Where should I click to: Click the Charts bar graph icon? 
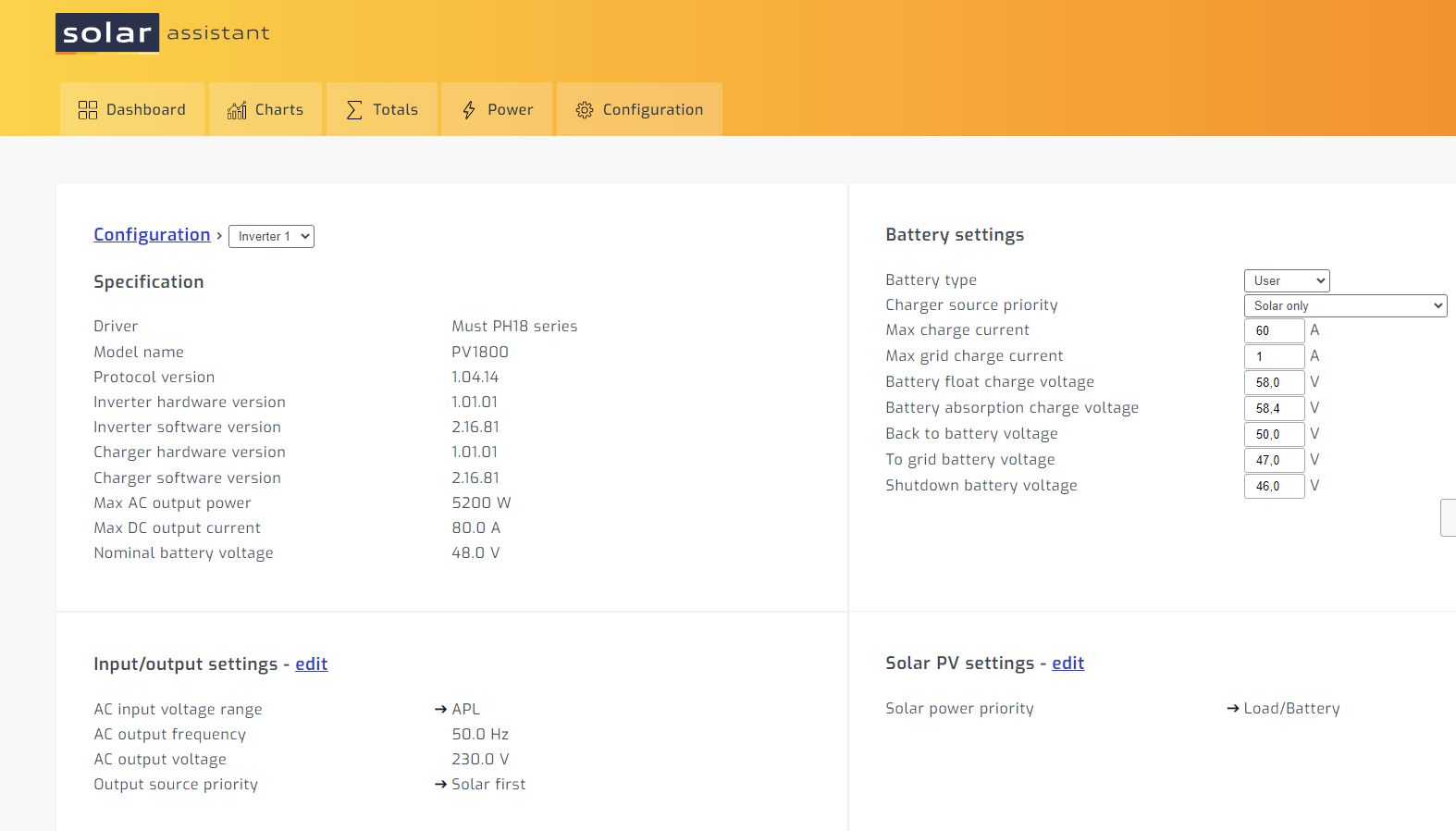coord(237,110)
